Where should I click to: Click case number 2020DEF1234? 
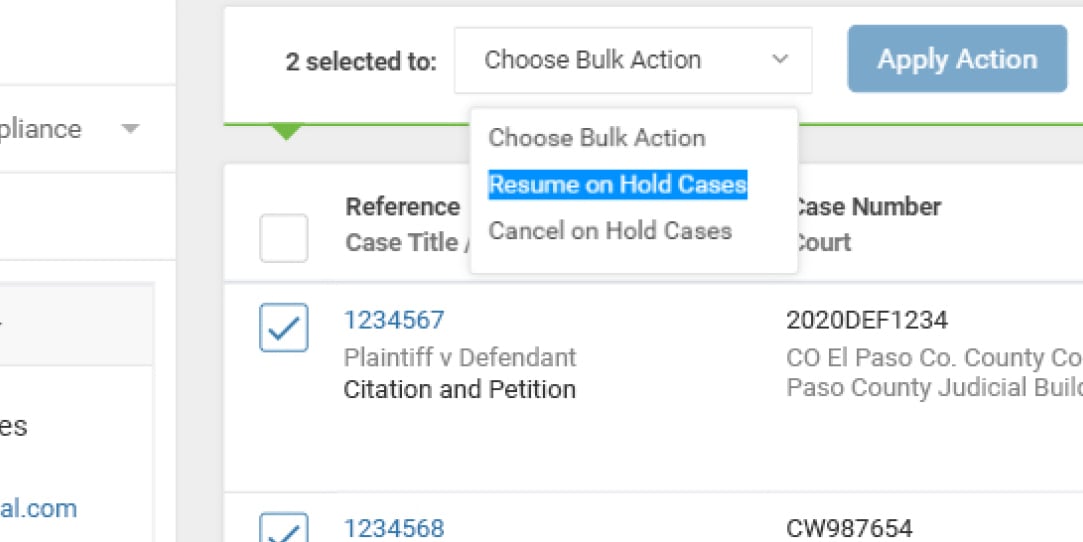coord(867,320)
